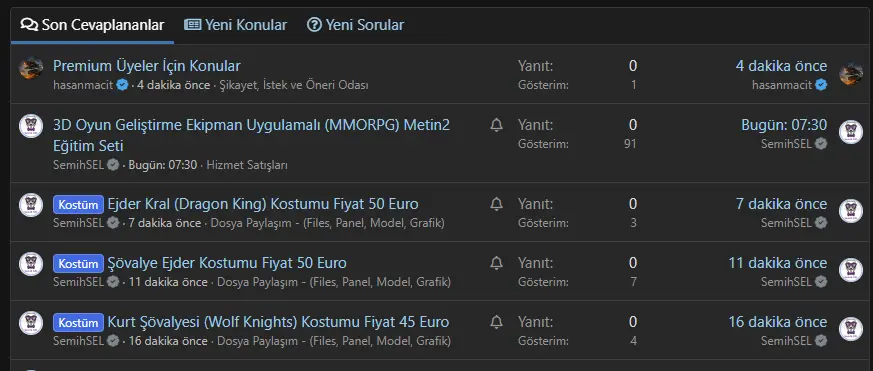Click last-poster avatar right of Bugün: 07:30
The image size is (873, 371).
[851, 133]
